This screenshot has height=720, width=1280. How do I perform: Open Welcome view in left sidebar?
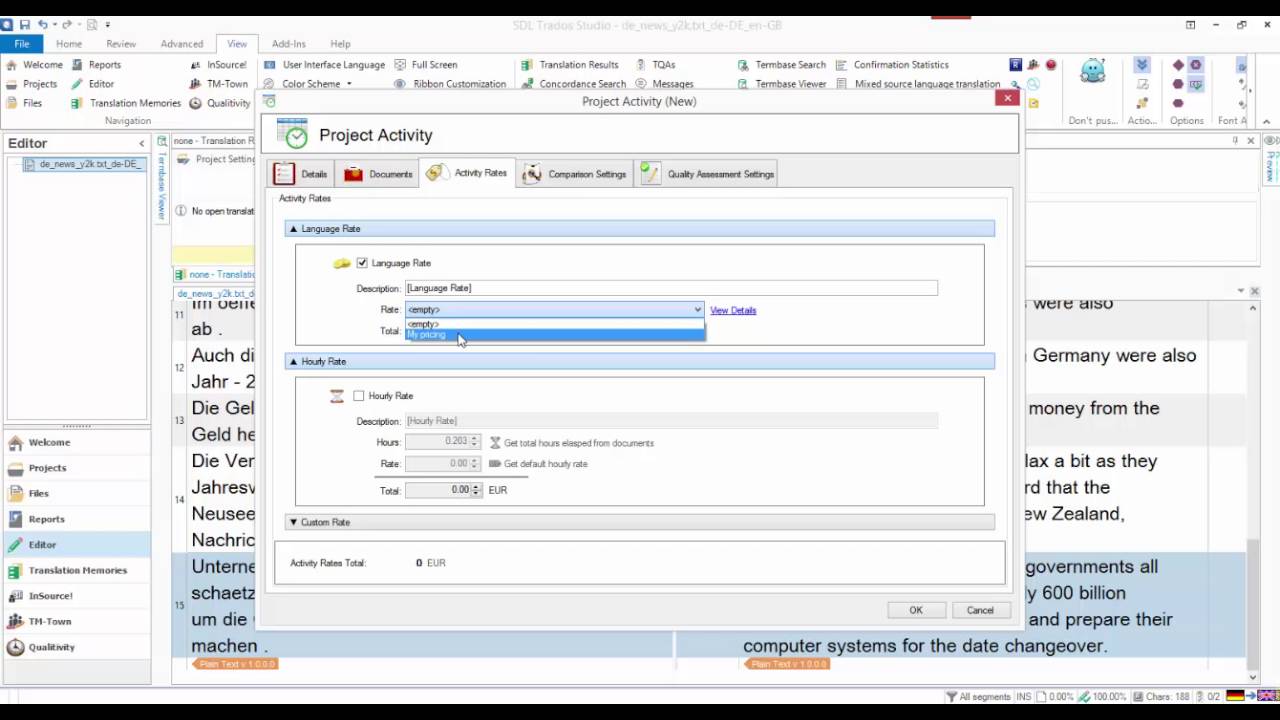pyautogui.click(x=75, y=442)
